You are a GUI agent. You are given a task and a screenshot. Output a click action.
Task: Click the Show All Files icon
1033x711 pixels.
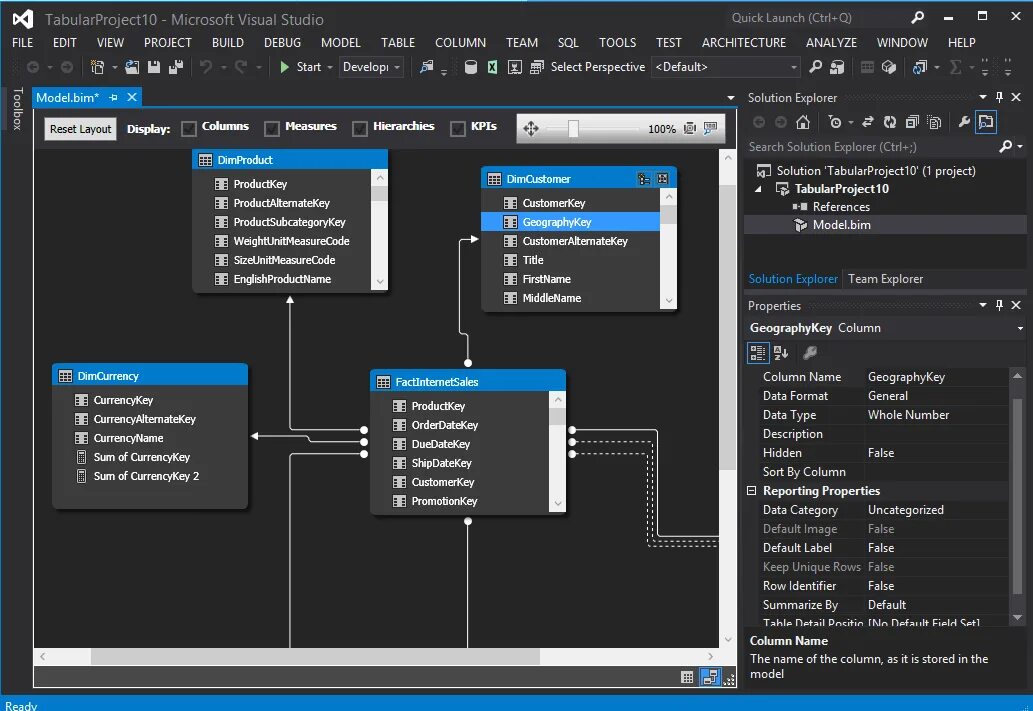[934, 122]
